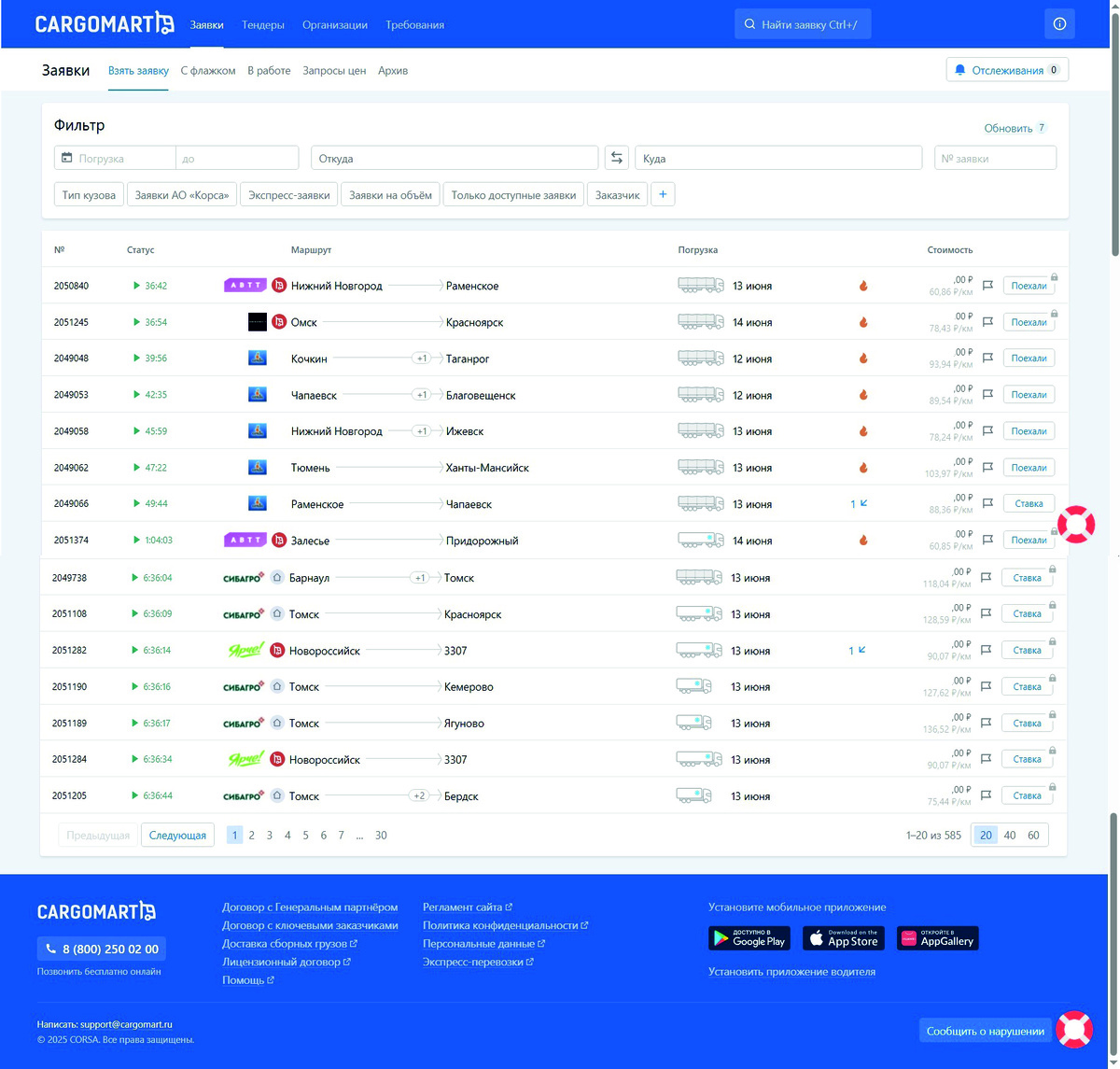Click the № заявки input field
Image resolution: width=1120 pixels, height=1069 pixels.
995,159
